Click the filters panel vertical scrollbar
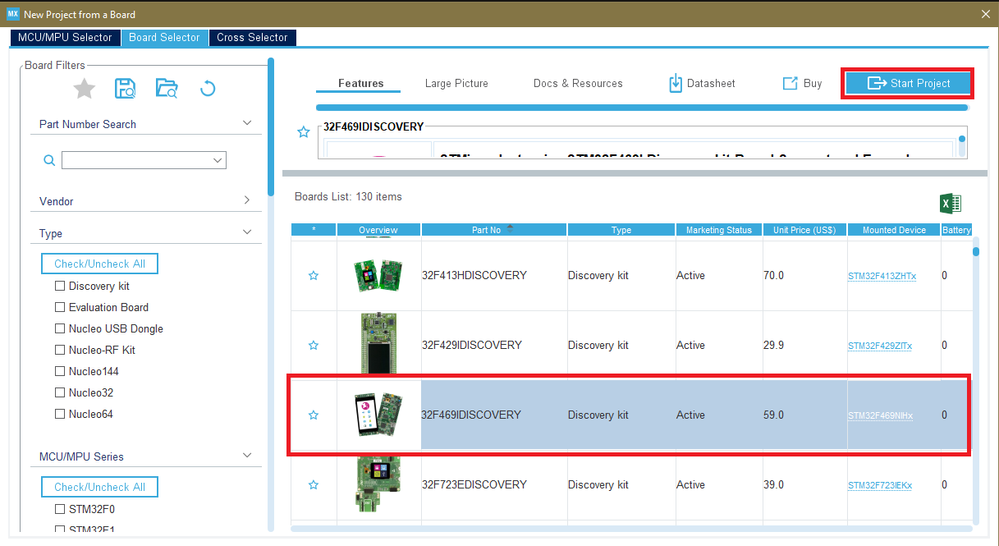Image resolution: width=999 pixels, height=546 pixels. click(x=271, y=127)
